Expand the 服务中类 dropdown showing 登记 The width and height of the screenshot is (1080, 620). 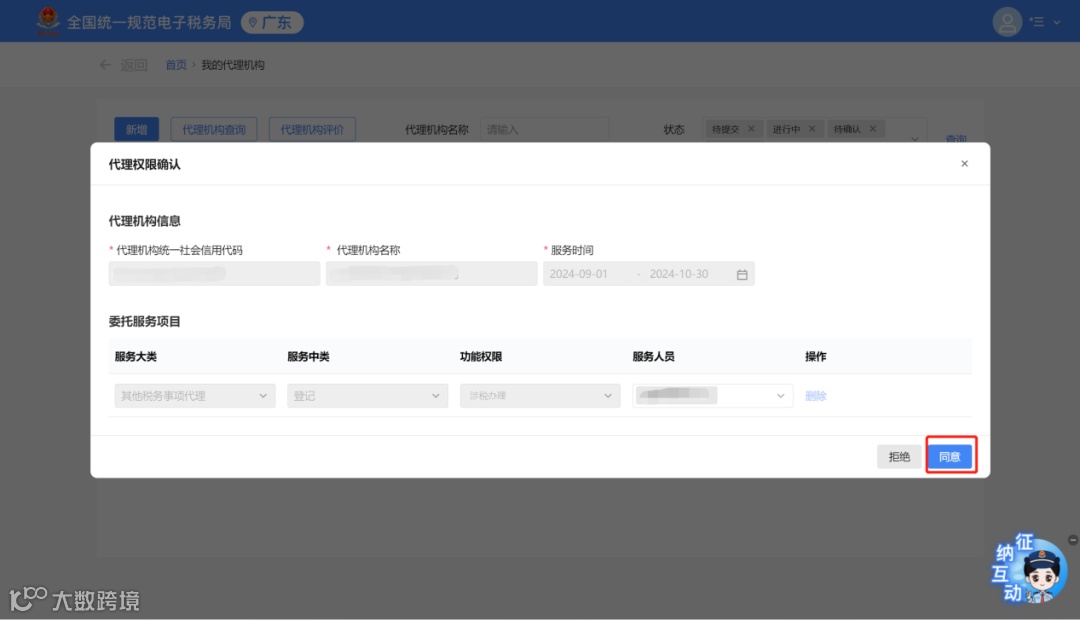click(367, 395)
